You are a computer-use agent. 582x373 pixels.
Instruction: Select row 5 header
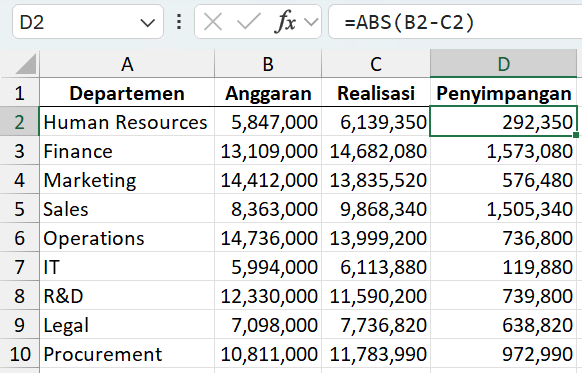point(20,209)
